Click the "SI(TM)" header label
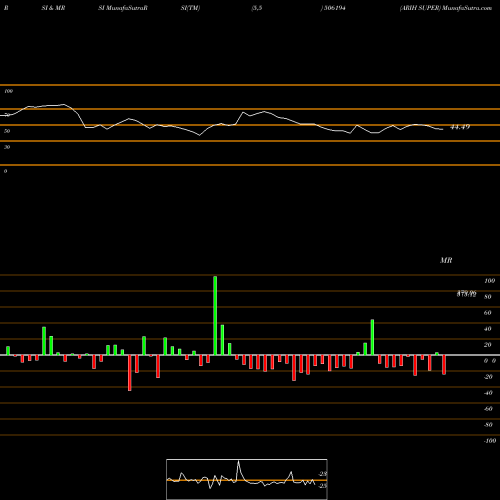The width and height of the screenshot is (500, 500). [x=190, y=8]
